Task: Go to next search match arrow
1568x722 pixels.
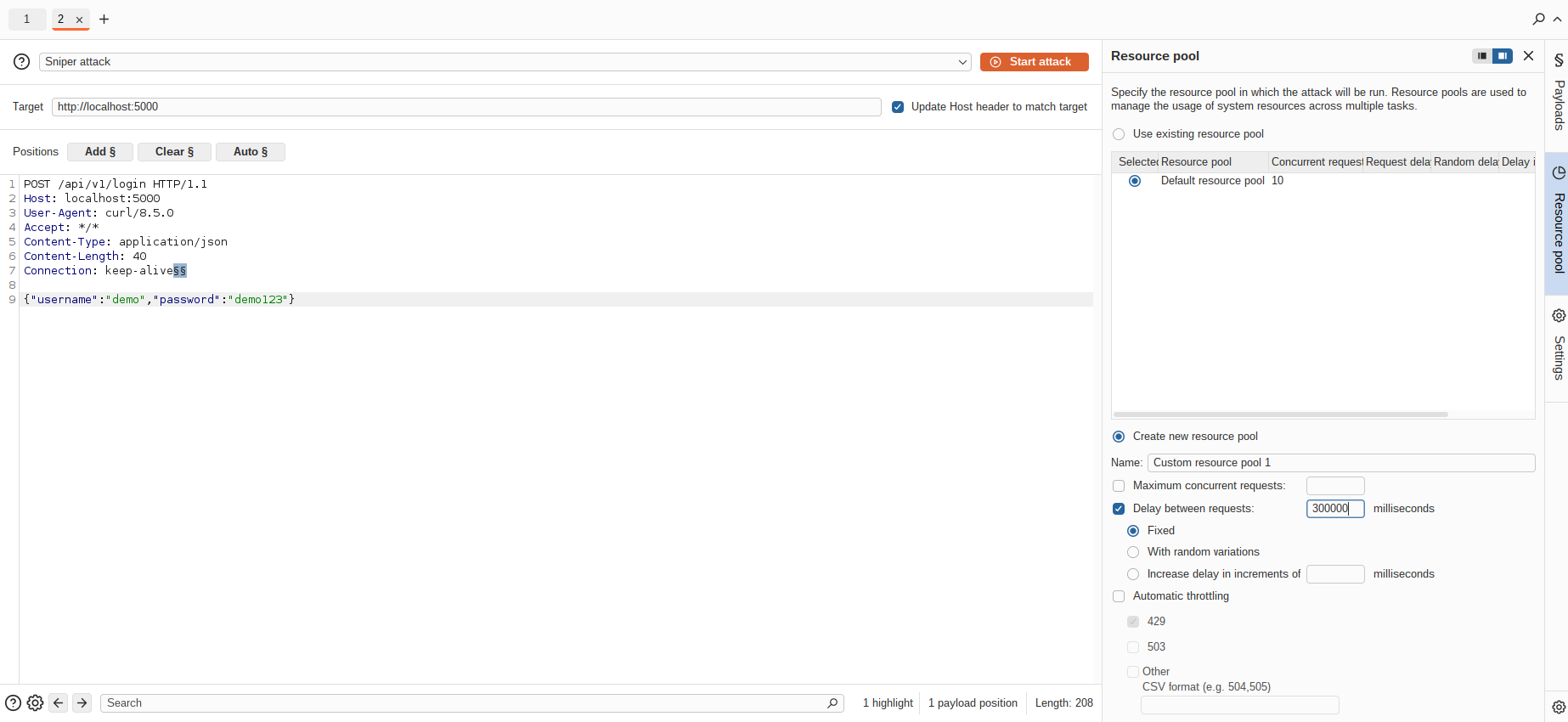Action: click(x=82, y=703)
